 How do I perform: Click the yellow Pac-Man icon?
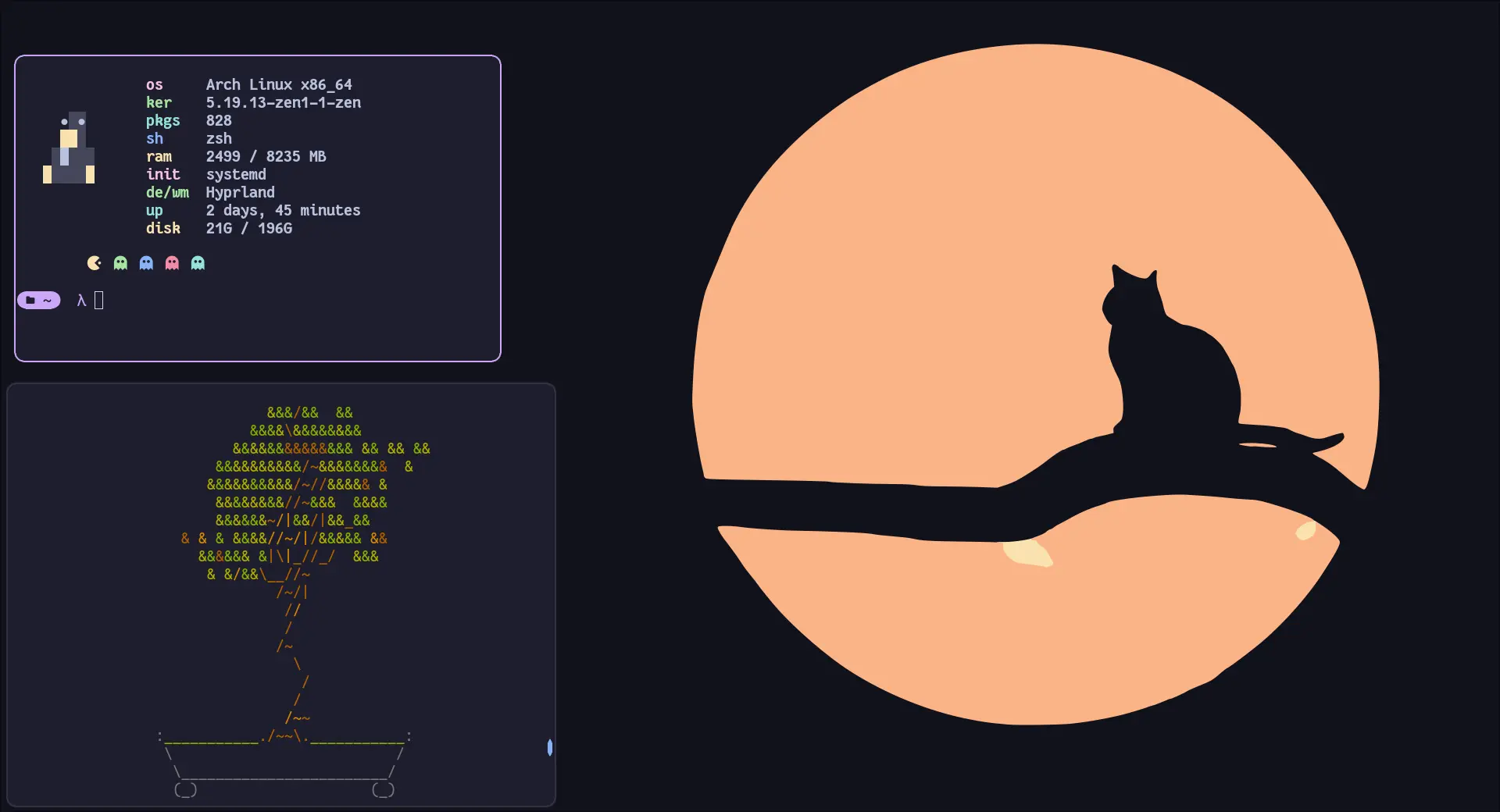(95, 263)
